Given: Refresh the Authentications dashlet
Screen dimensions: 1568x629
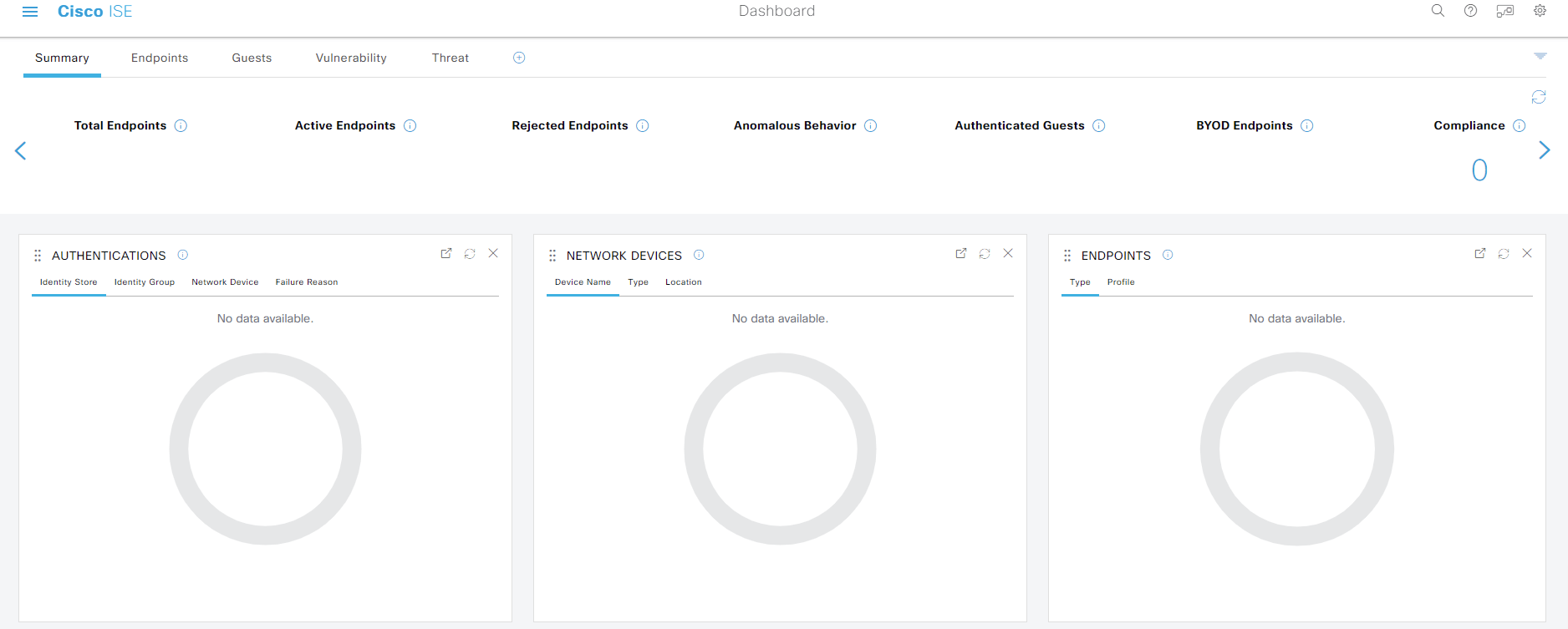Looking at the screenshot, I should click(x=470, y=253).
